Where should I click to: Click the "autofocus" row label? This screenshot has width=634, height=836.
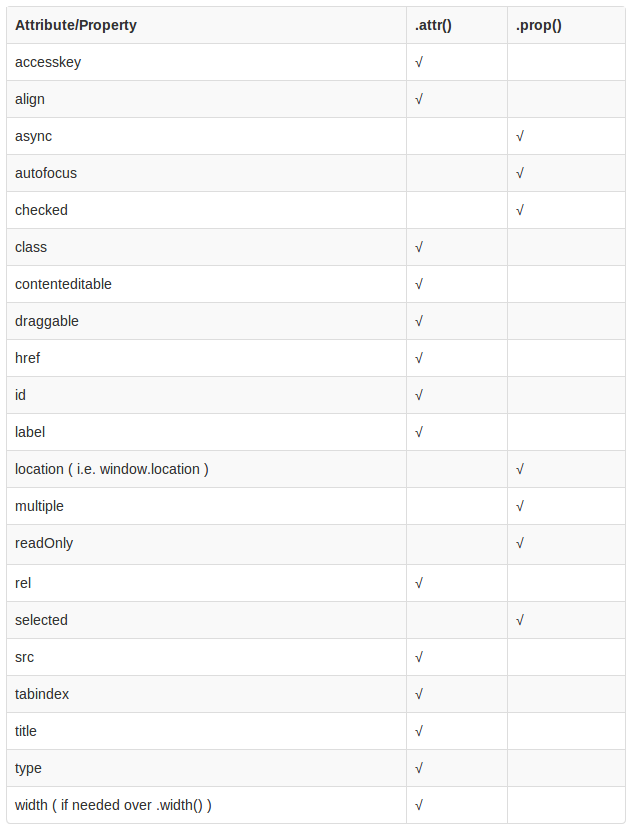[x=46, y=174]
